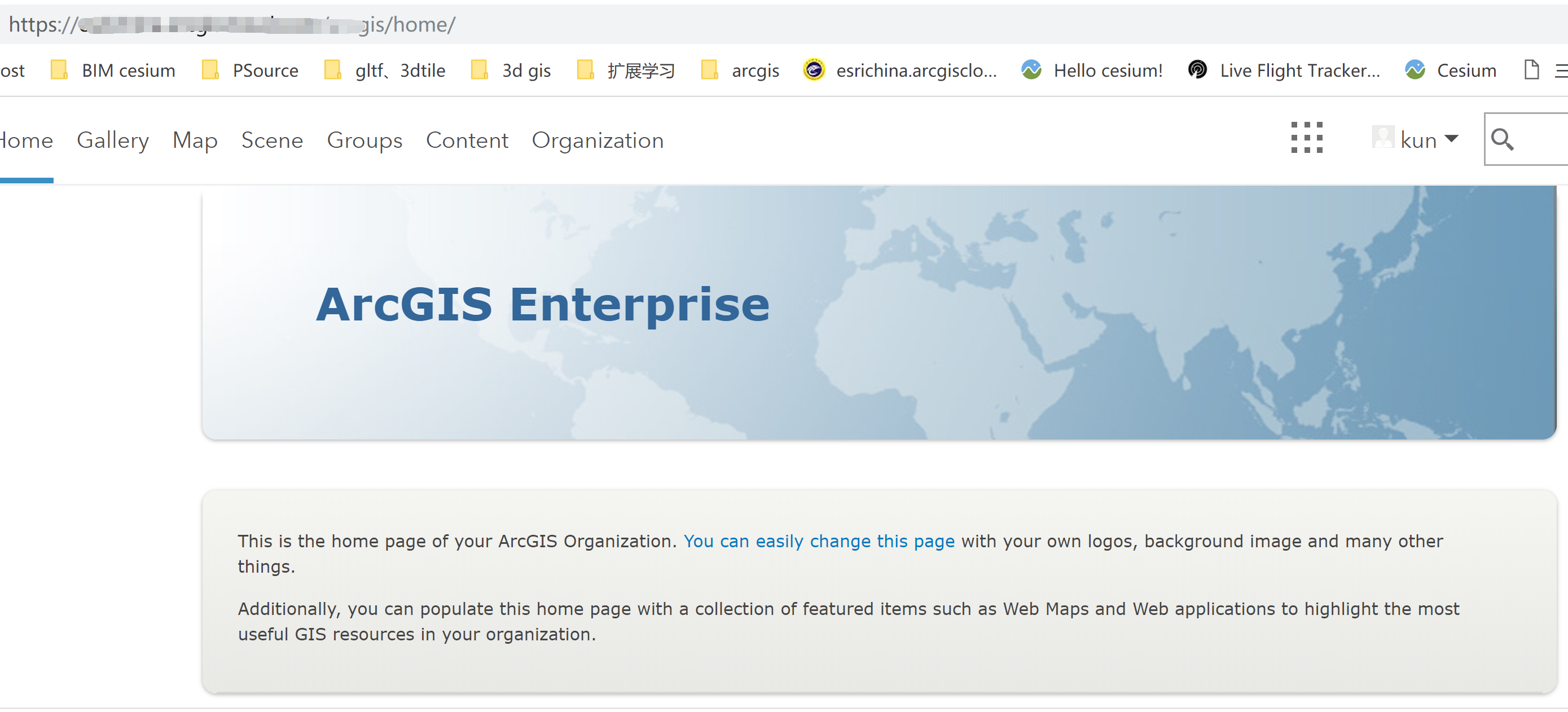Viewport: 1568px width, 712px height.
Task: Open the app launcher grid icon
Action: tap(1307, 138)
